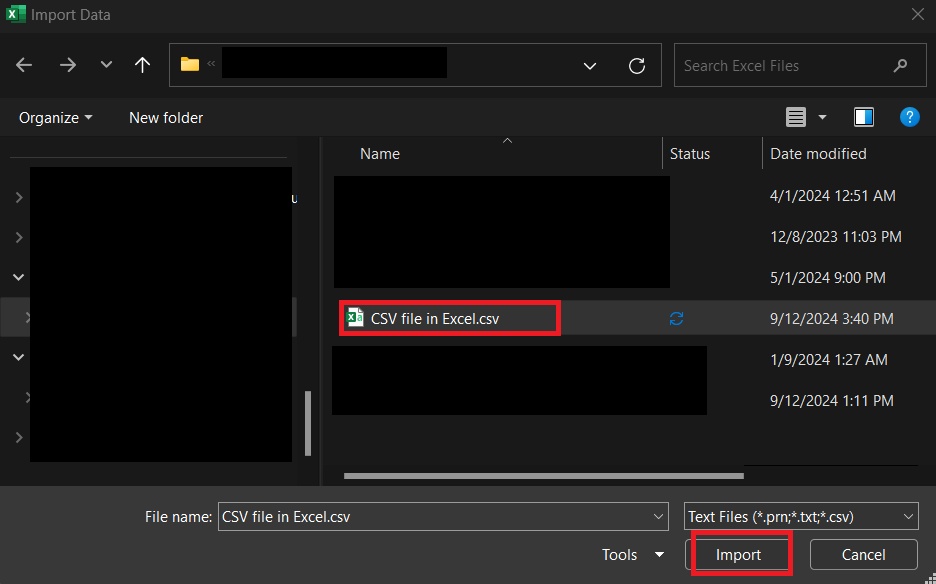Click the yellow folder icon in address bar
The height and width of the screenshot is (584, 936).
point(190,64)
